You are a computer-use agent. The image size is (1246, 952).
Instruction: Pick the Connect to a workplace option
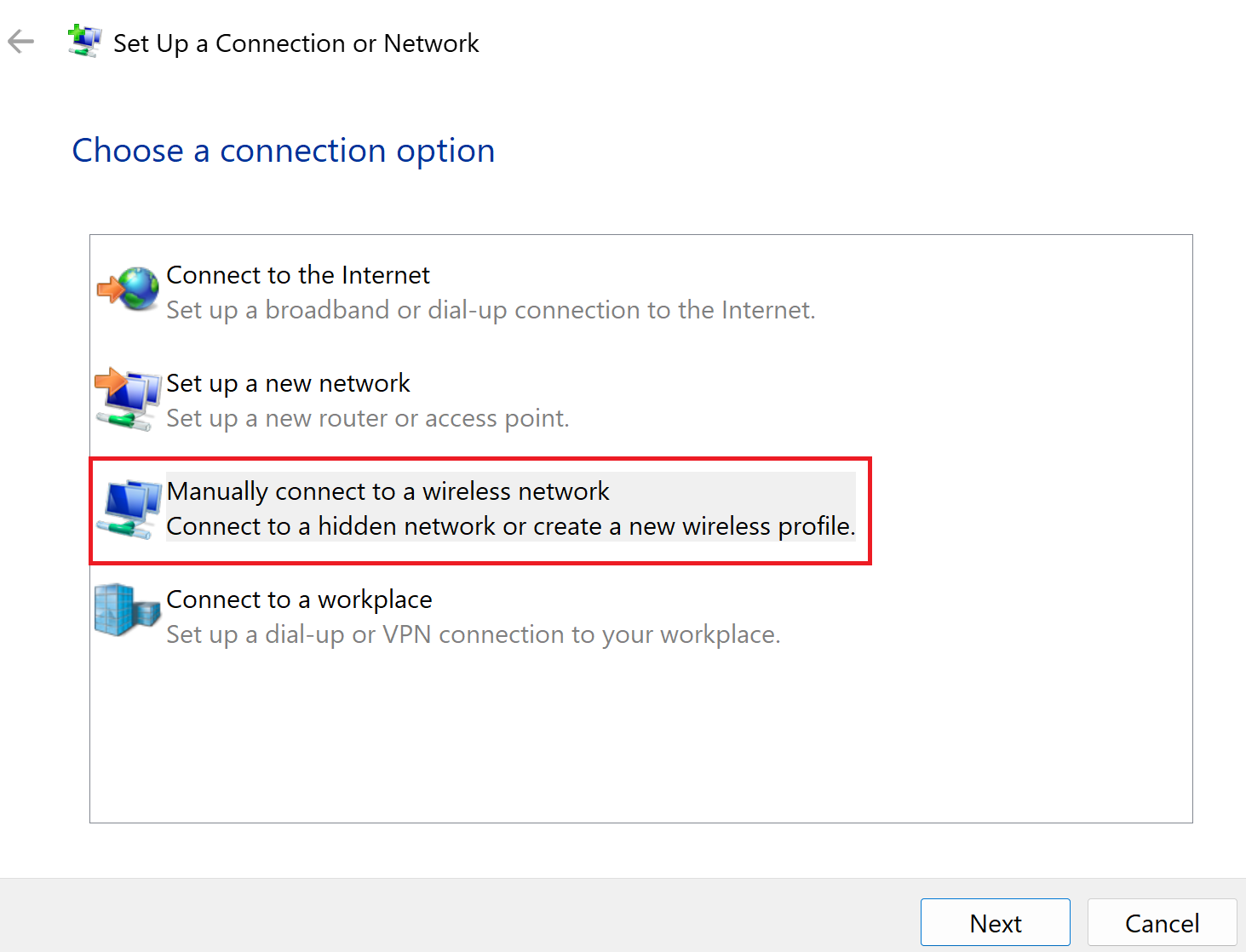click(x=299, y=599)
